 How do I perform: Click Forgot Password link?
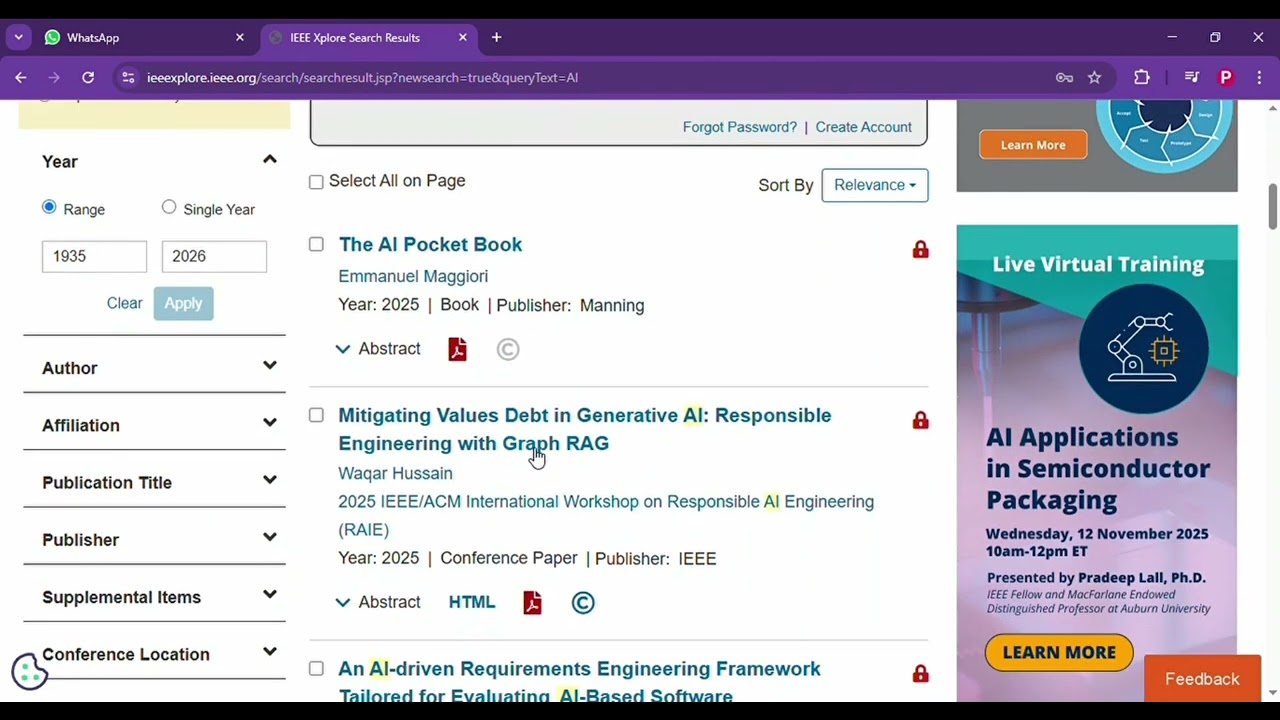(740, 127)
